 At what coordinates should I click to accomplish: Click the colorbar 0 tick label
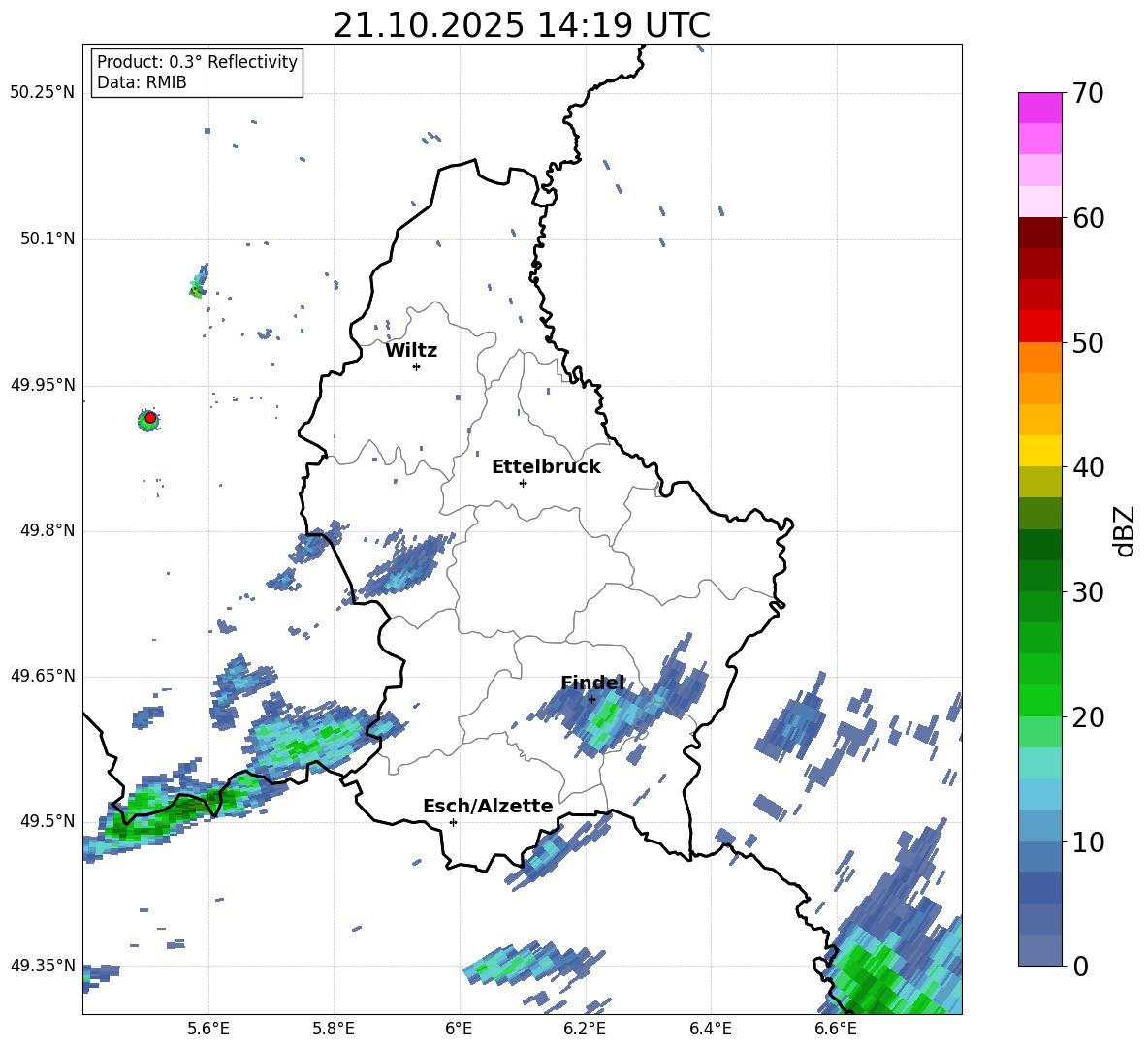point(1080,967)
